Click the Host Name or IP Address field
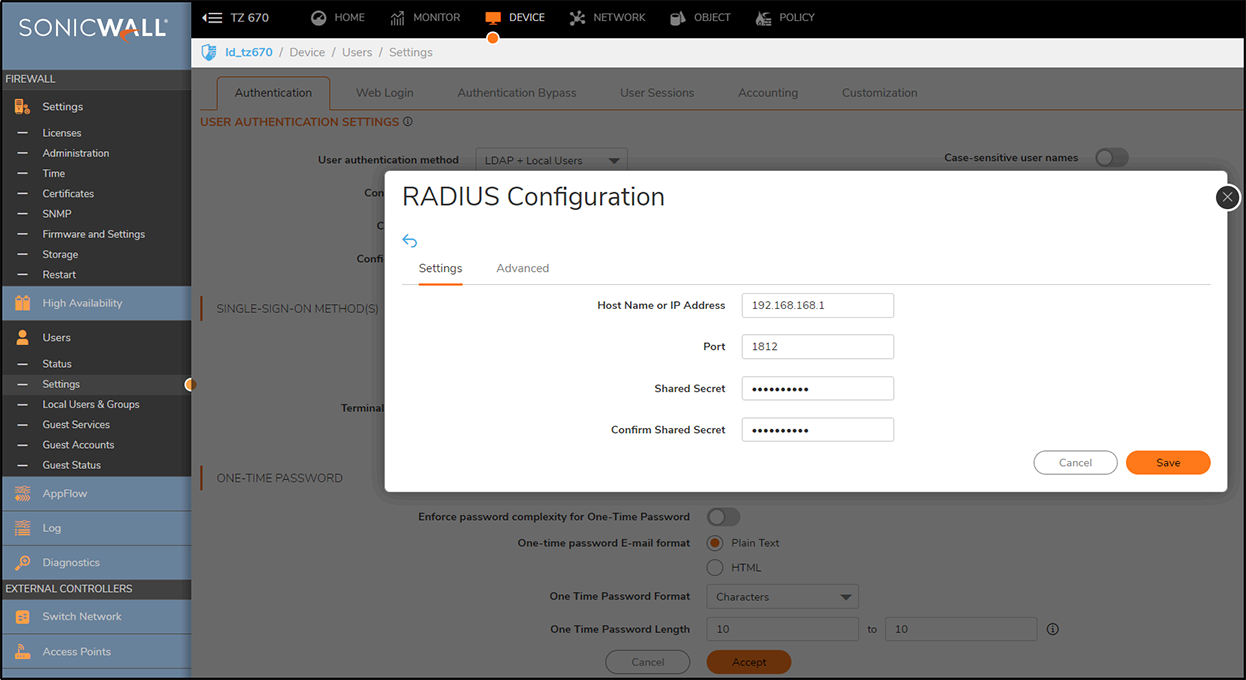The image size is (1246, 680). 817,305
